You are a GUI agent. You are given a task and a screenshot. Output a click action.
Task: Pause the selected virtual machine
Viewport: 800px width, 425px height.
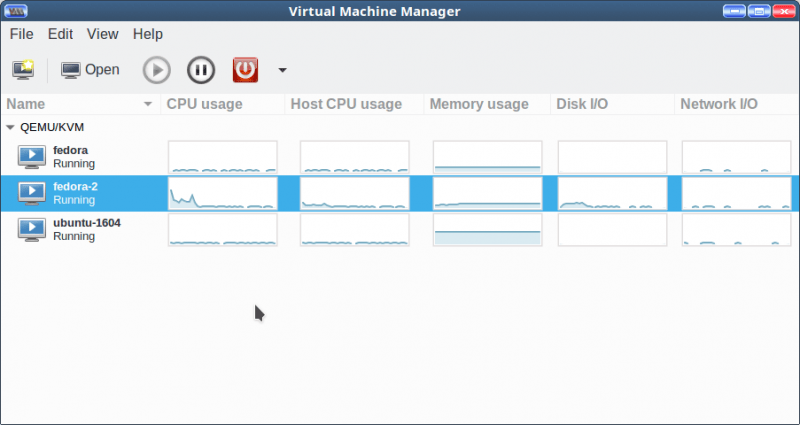coord(201,70)
